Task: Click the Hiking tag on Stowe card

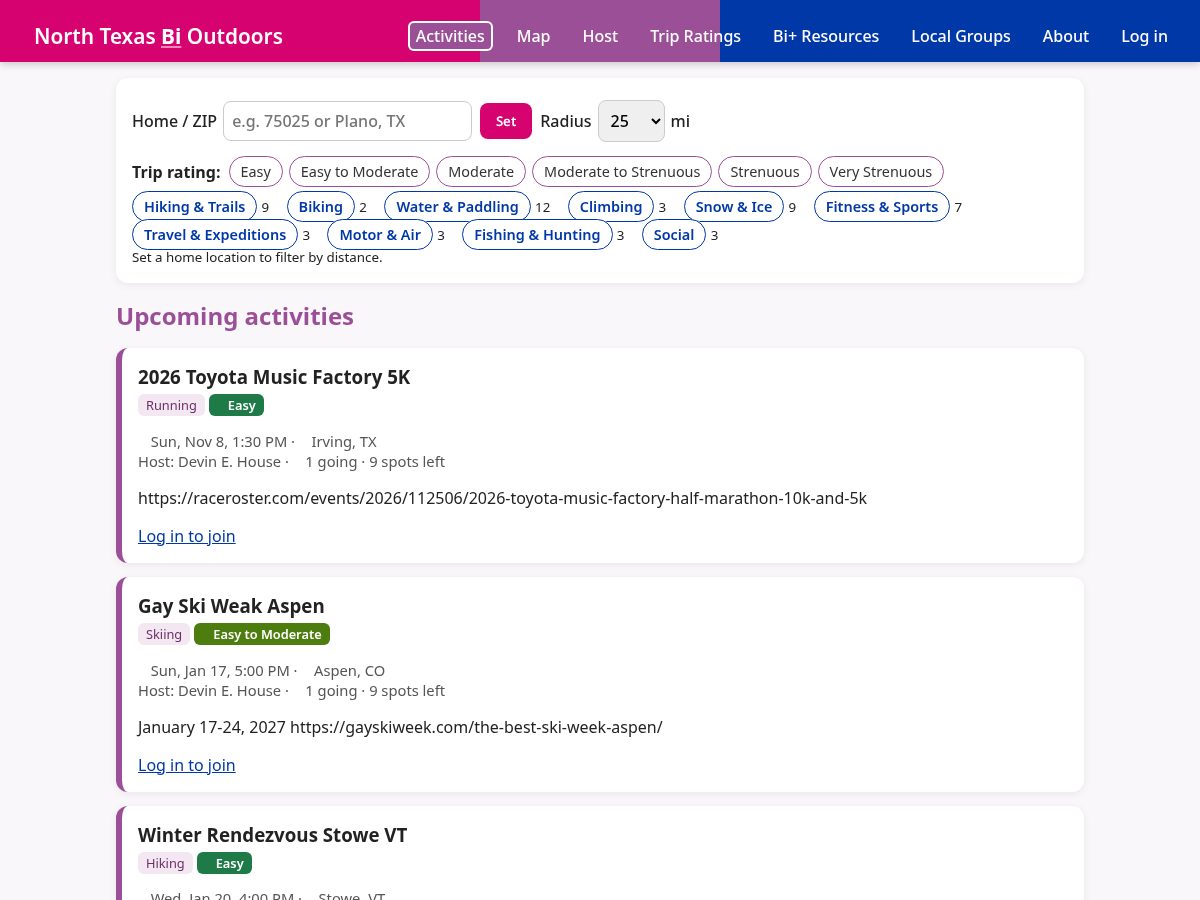Action: click(x=165, y=863)
